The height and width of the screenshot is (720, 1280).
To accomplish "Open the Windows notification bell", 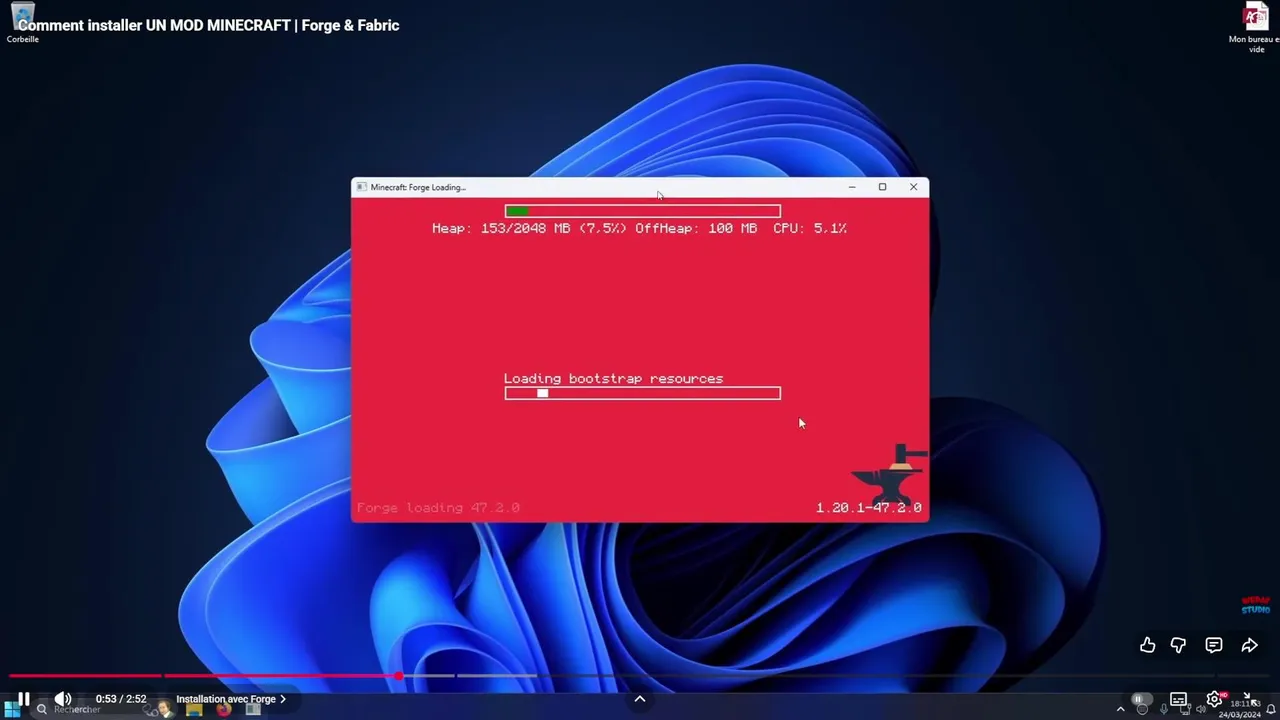I will pyautogui.click(x=1271, y=709).
